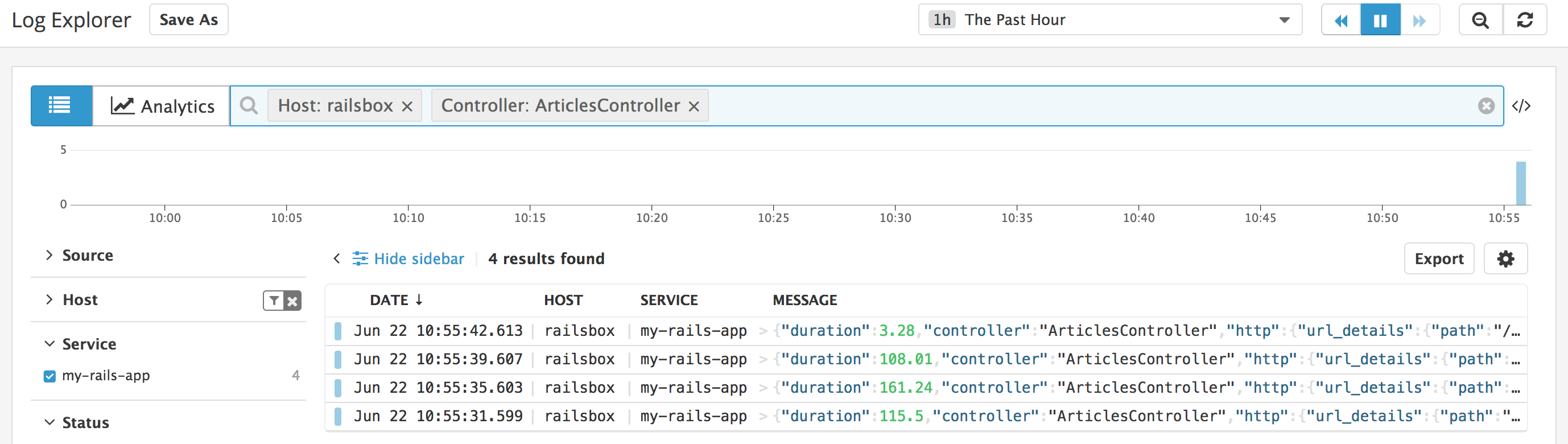Open the Analytics view
This screenshot has width=1568, height=444.
(x=162, y=106)
